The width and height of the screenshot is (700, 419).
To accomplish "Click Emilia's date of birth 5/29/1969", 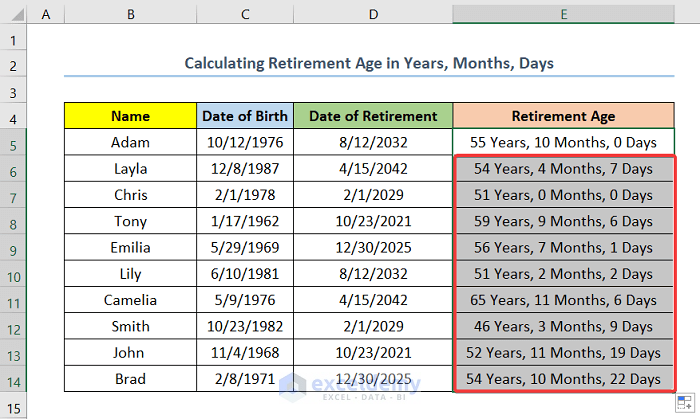I will click(x=245, y=248).
